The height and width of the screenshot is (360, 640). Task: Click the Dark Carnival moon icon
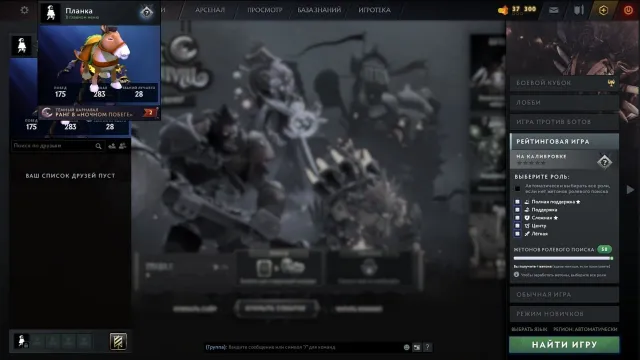point(47,113)
